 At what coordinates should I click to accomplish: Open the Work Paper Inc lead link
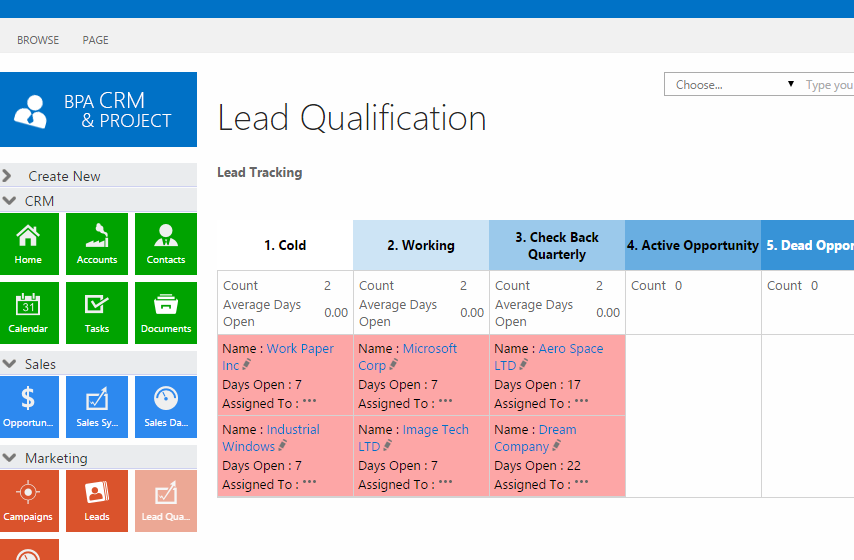(x=278, y=357)
